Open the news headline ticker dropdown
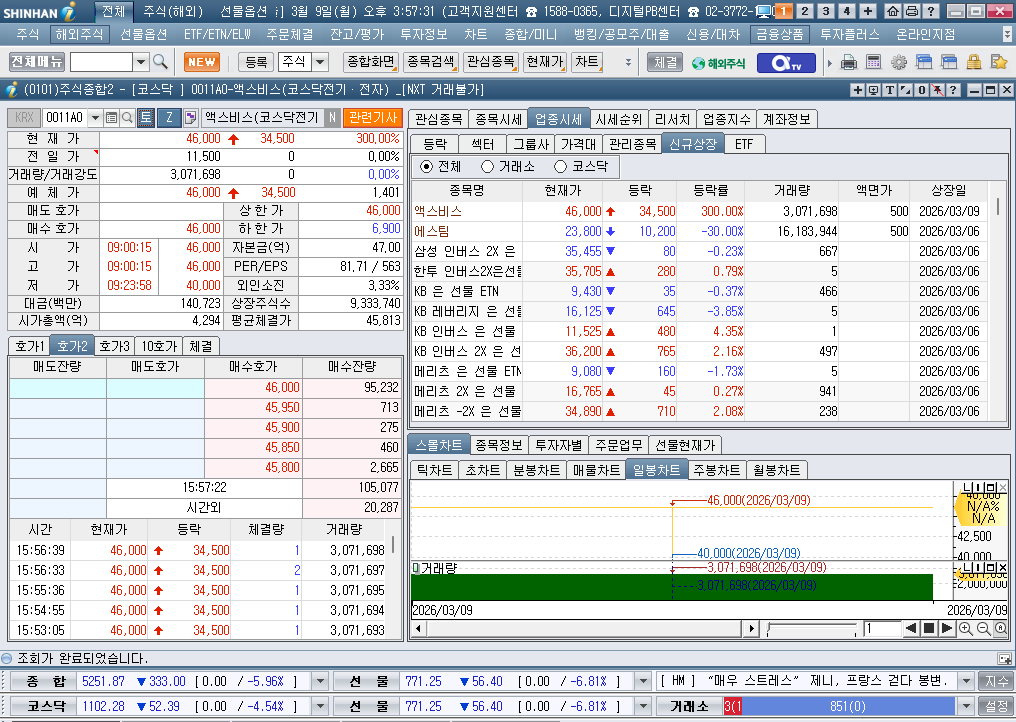This screenshot has height=722, width=1016. tap(967, 681)
